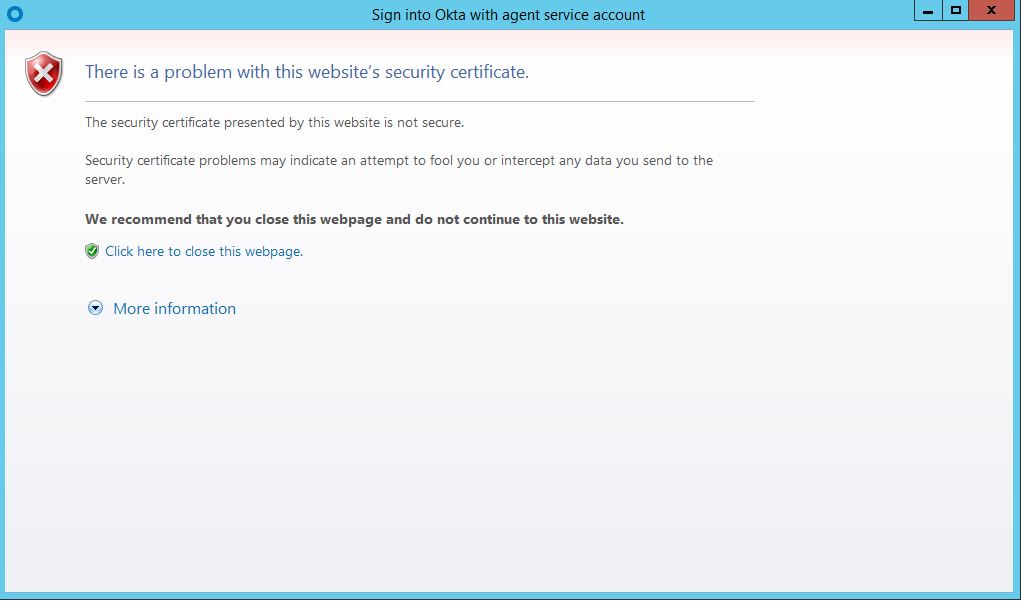Expand More information using the circled arrow
Screen dimensions: 1021x601
(x=96, y=309)
